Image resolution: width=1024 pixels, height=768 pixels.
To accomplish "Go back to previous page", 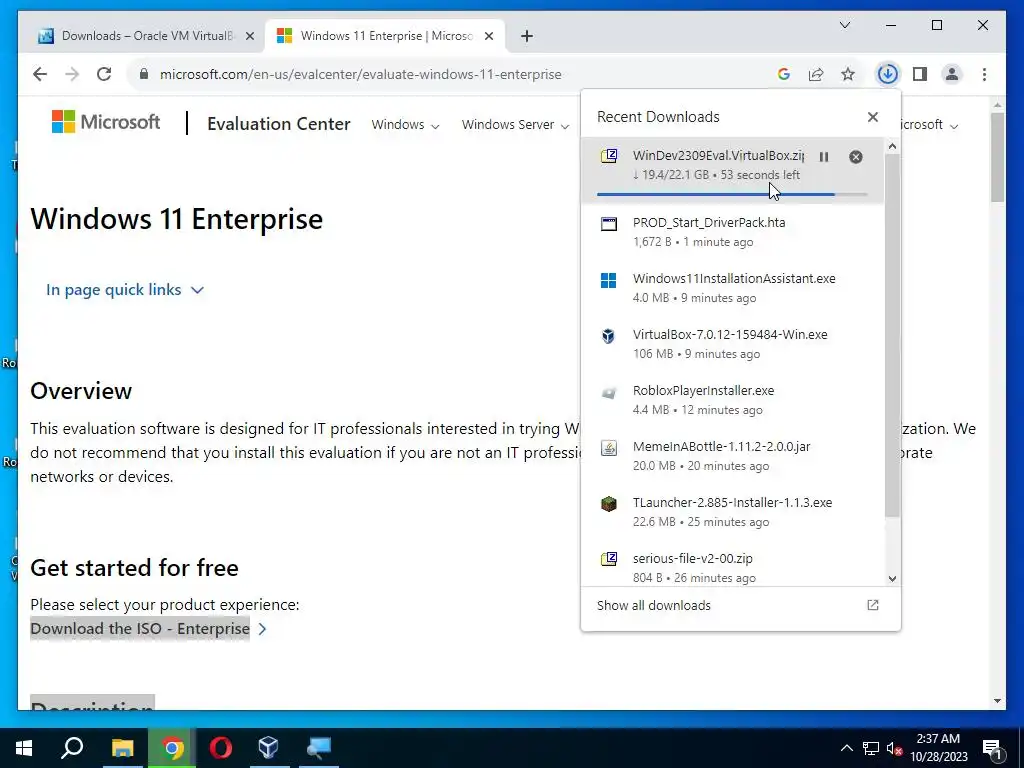I will (x=40, y=74).
